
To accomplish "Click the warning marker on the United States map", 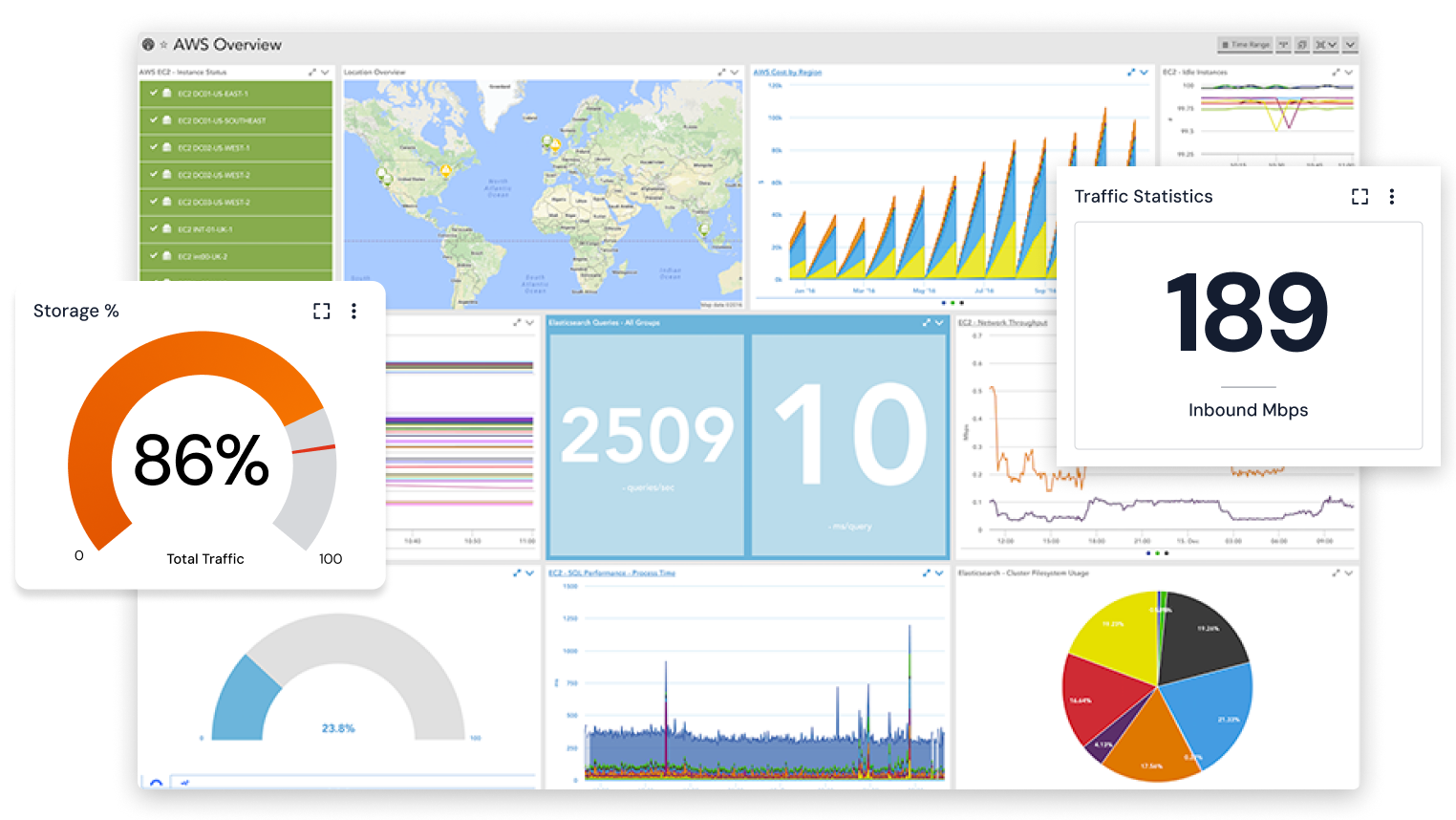I will click(446, 170).
